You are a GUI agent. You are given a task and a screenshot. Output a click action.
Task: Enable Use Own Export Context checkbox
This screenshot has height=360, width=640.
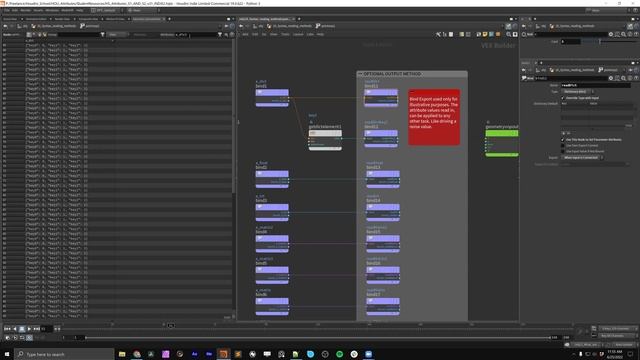pyautogui.click(x=563, y=145)
